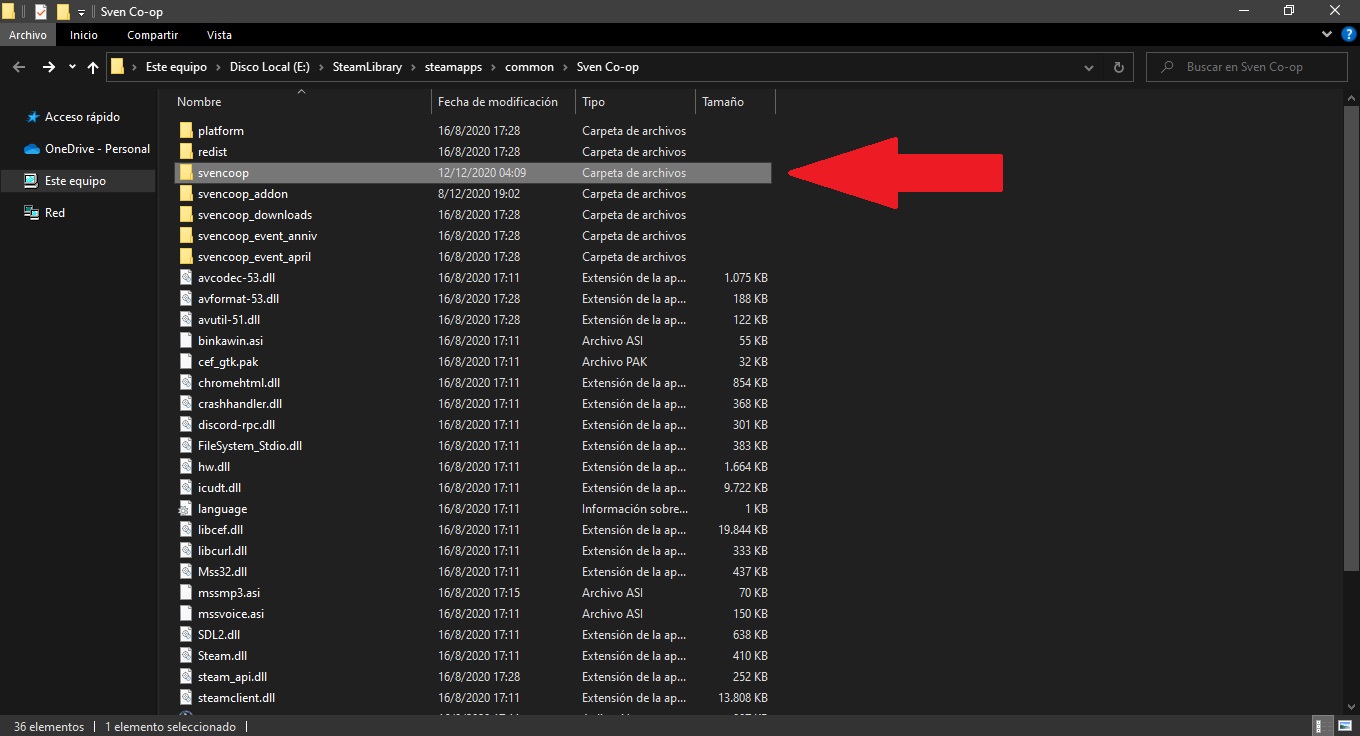Switch to details view in the status bar
This screenshot has height=736, width=1360.
click(1321, 727)
